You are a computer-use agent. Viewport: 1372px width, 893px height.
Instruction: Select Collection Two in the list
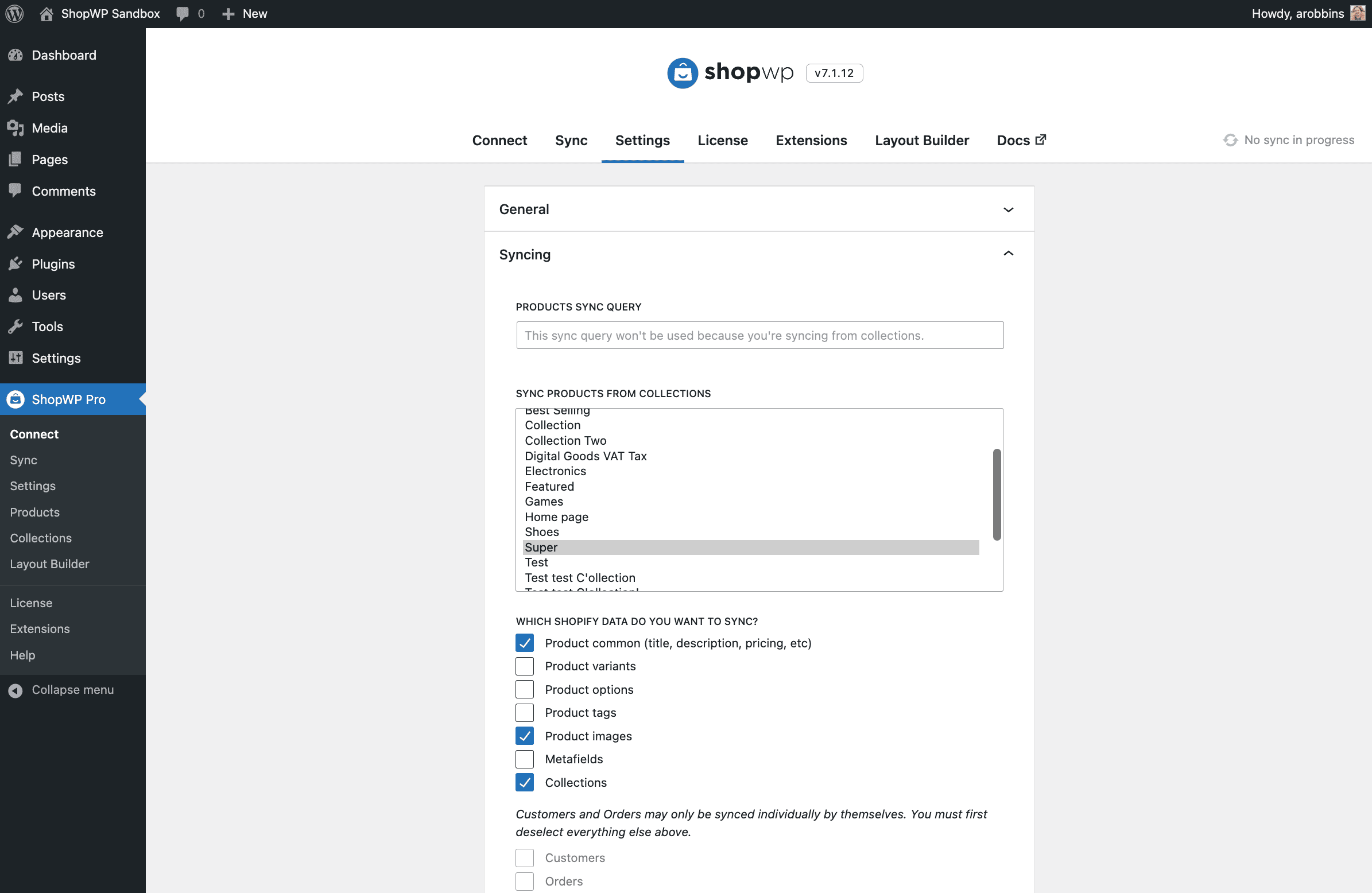[750, 440]
